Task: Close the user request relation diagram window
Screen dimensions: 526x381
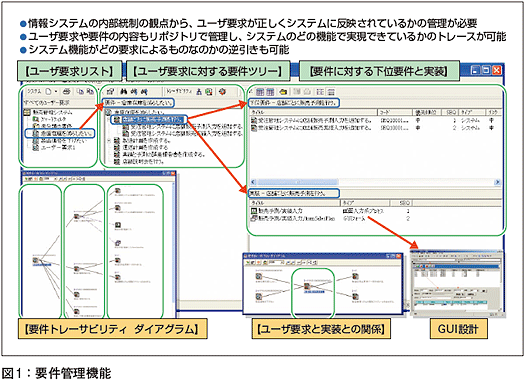Action: tap(398, 256)
